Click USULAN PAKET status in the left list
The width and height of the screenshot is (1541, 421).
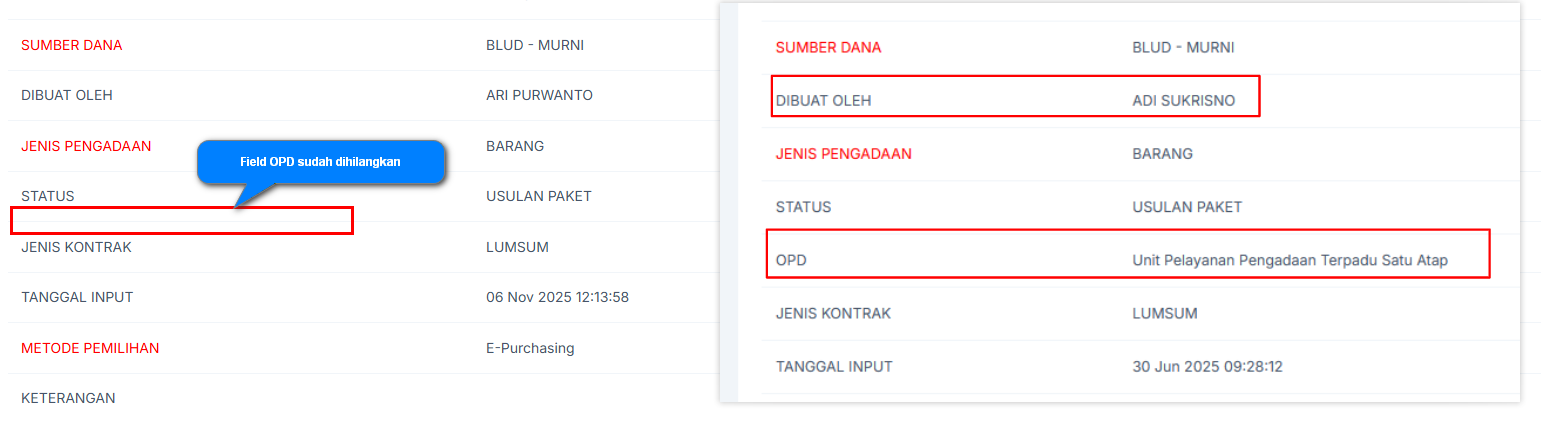539,196
